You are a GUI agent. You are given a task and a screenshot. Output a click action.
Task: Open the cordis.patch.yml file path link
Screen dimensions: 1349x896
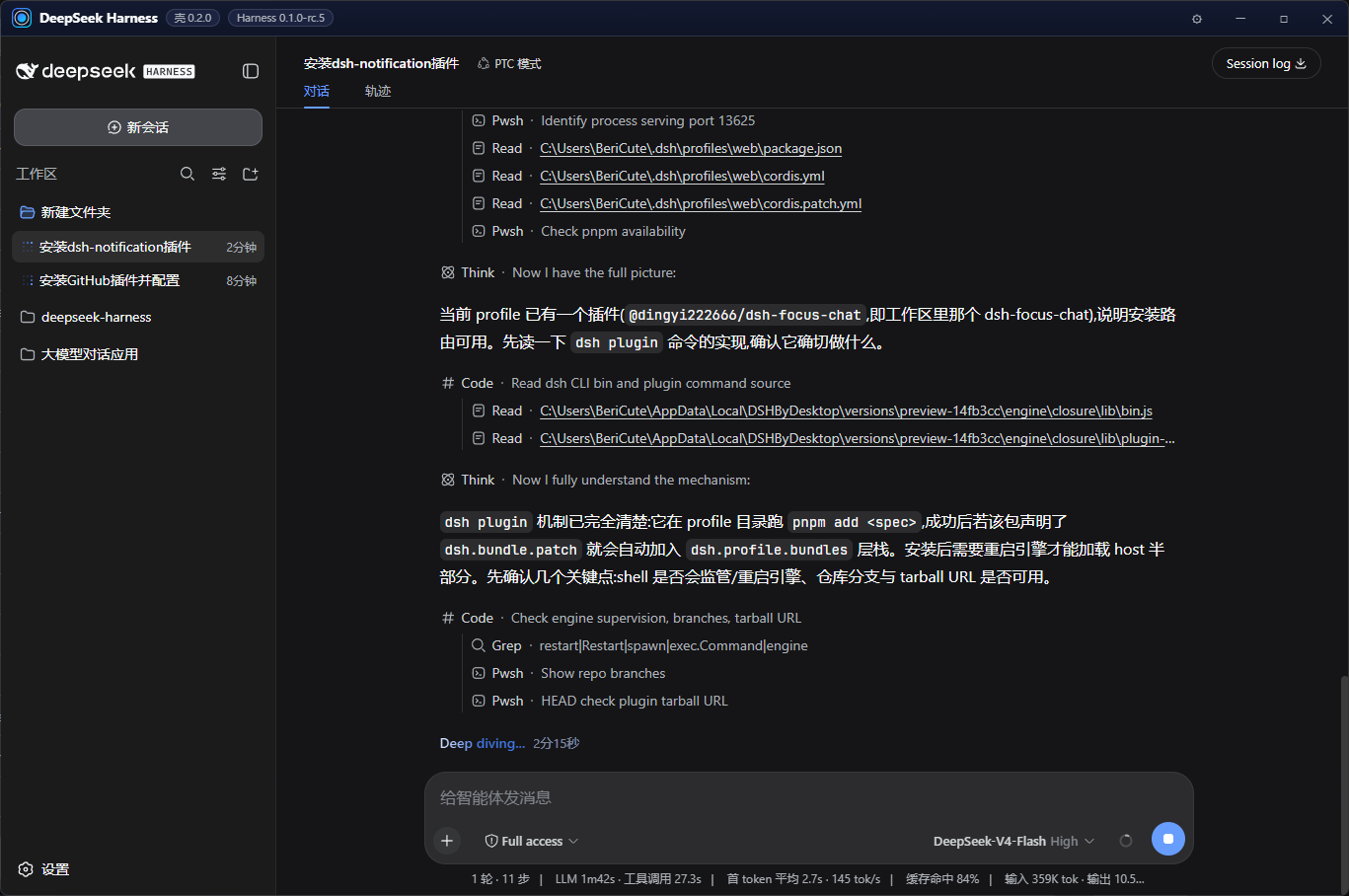(x=701, y=203)
